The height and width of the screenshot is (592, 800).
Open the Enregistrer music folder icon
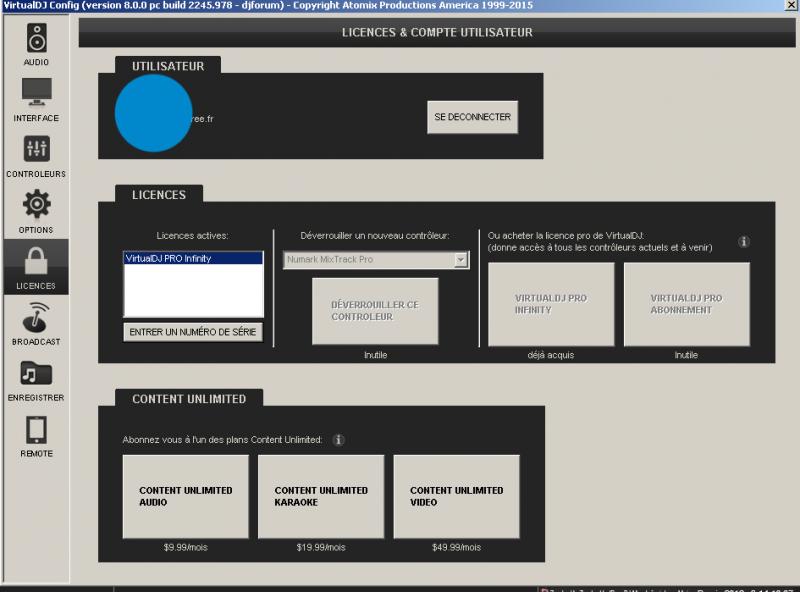[x=36, y=373]
